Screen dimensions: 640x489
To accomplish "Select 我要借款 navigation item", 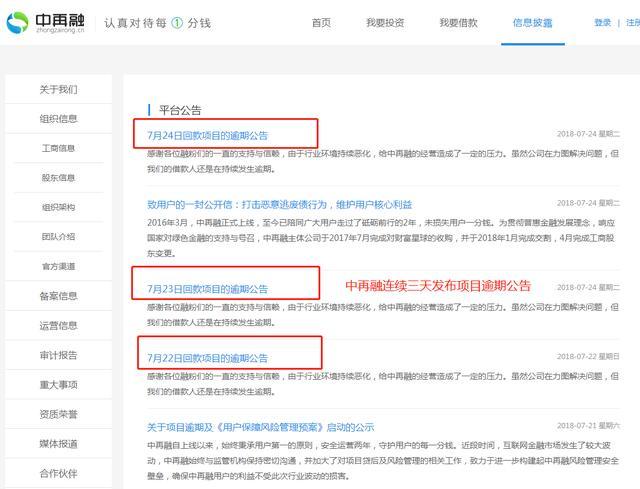I will (458, 23).
